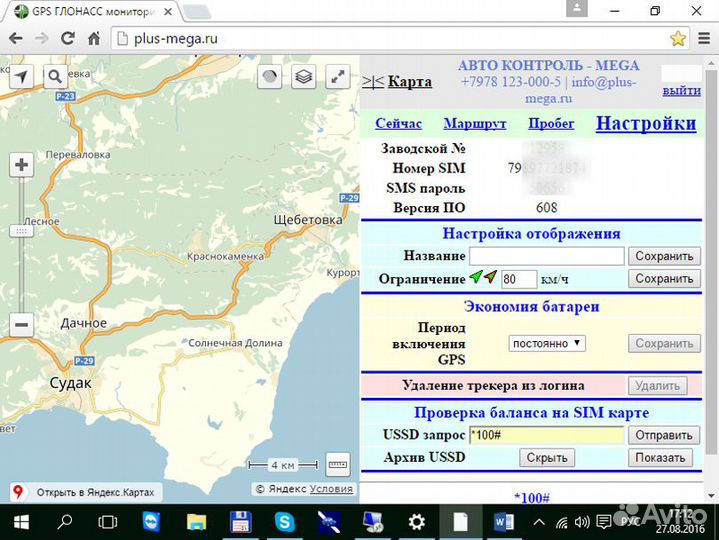
Task: Expand the map to fullscreen
Action: [x=337, y=77]
